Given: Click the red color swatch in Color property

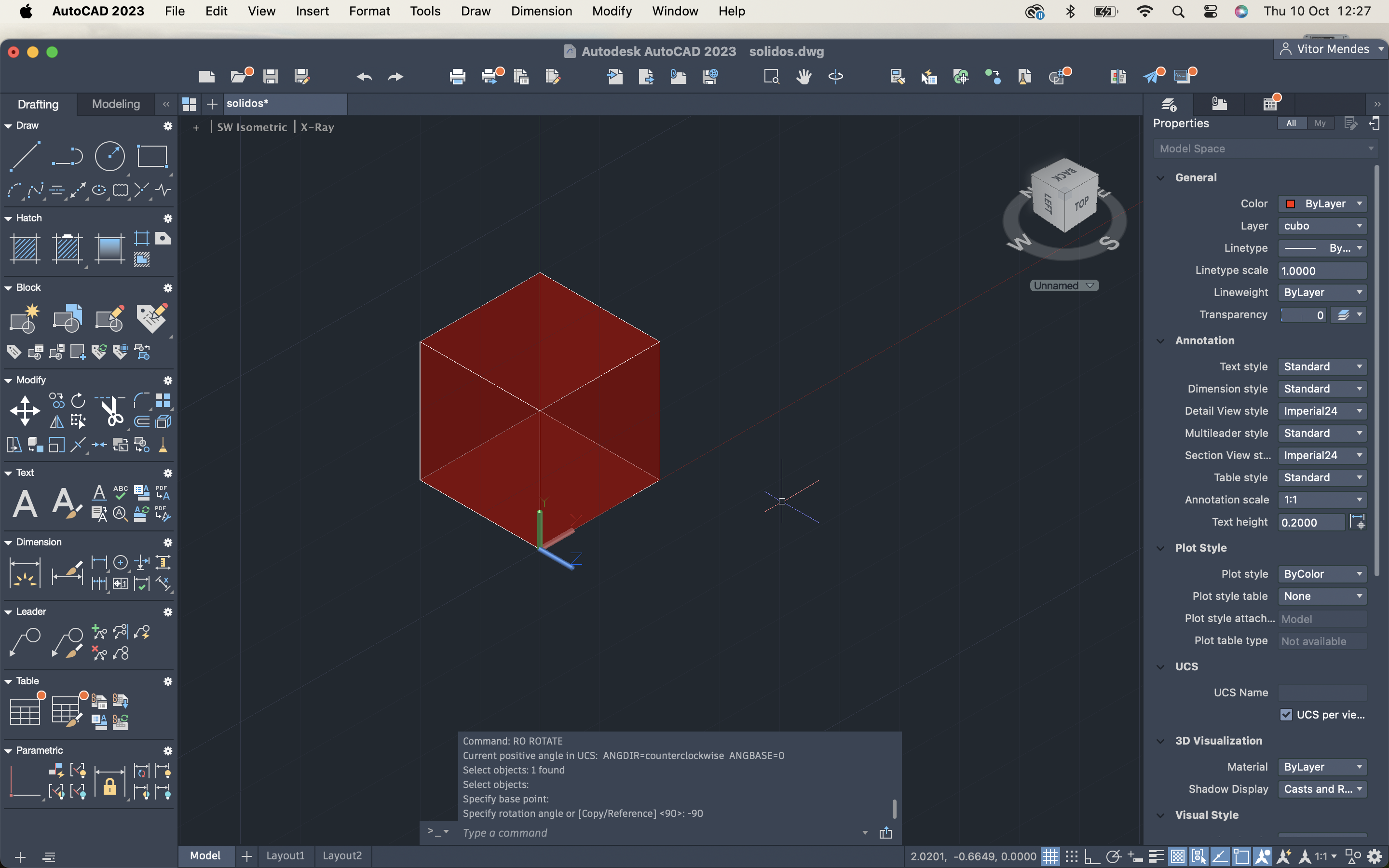Looking at the screenshot, I should click(x=1290, y=204).
